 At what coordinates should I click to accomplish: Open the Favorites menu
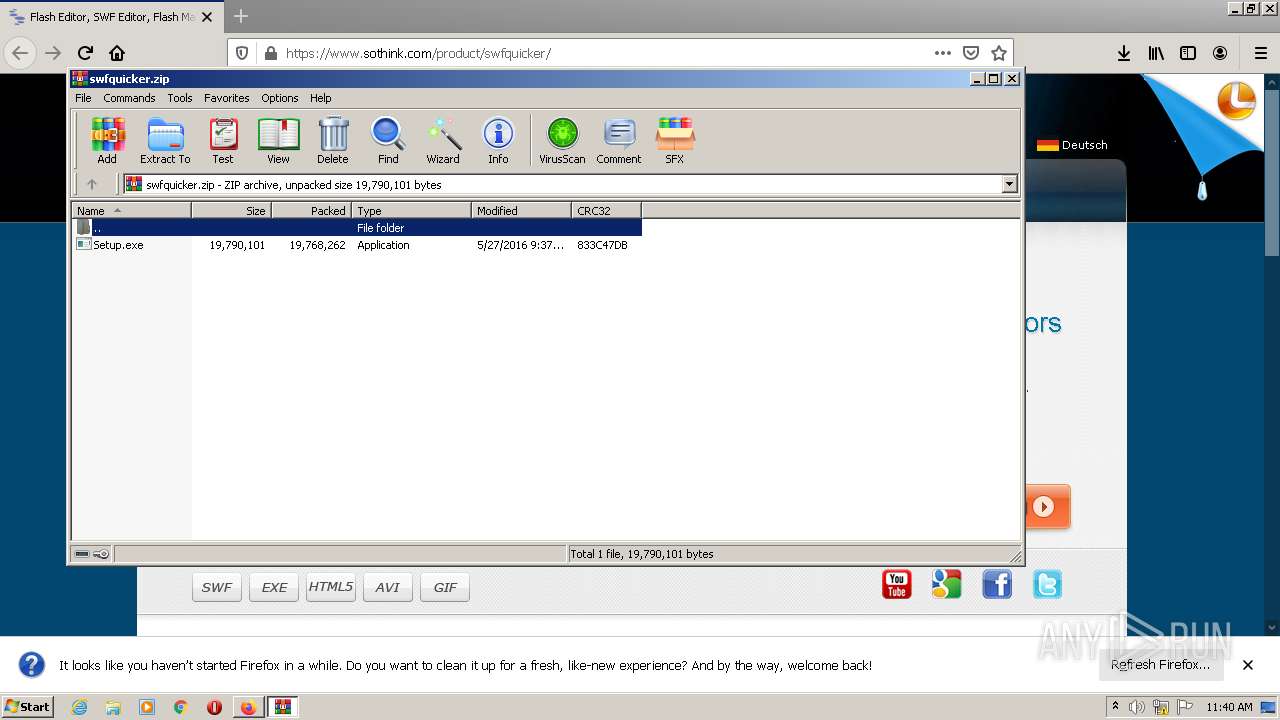click(227, 98)
